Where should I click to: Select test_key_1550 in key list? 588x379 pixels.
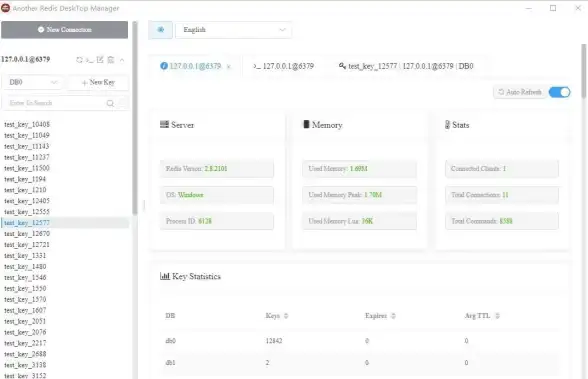tap(25, 288)
